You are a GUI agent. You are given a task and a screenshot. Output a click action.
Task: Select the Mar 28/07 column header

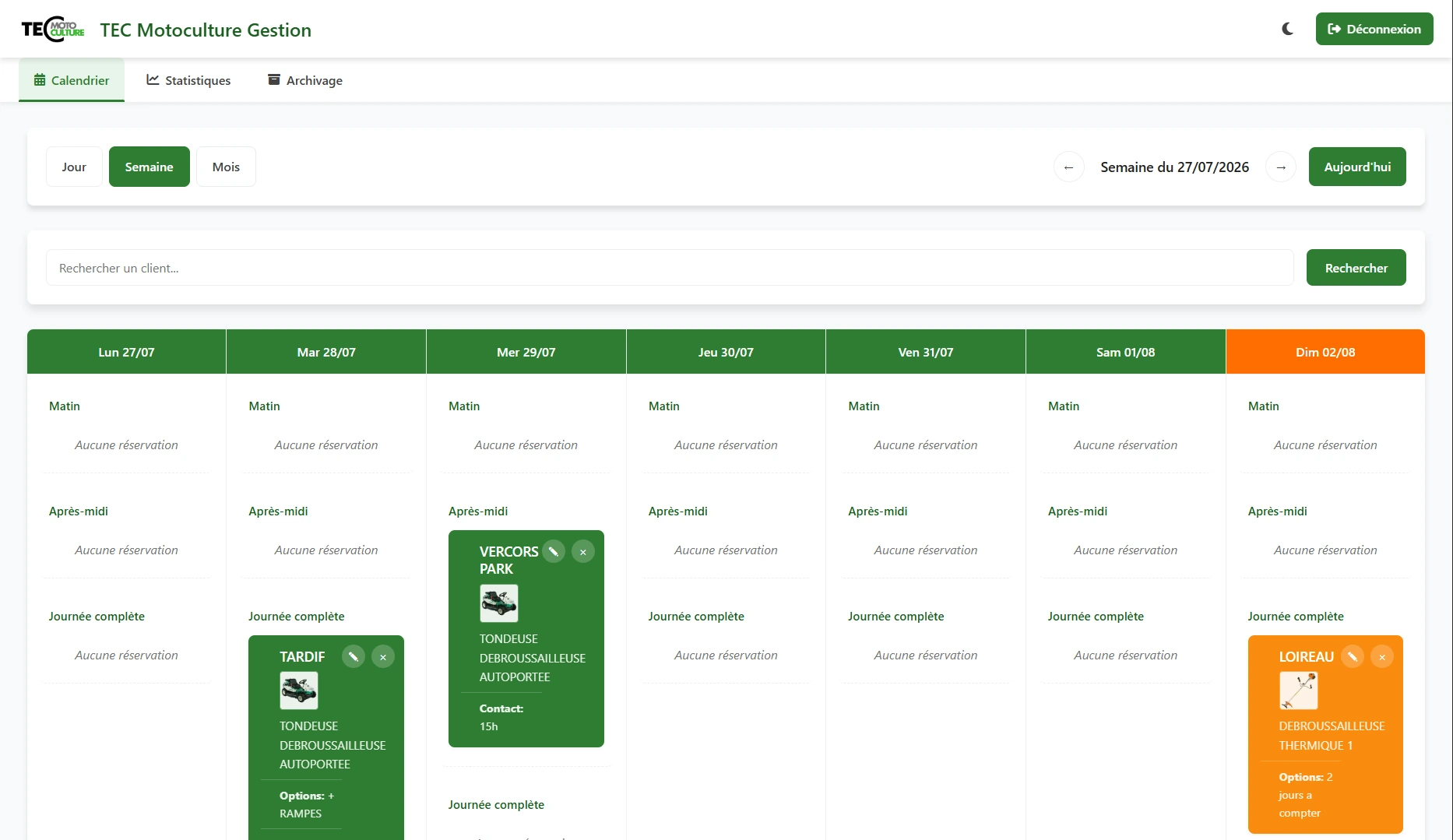(x=326, y=352)
